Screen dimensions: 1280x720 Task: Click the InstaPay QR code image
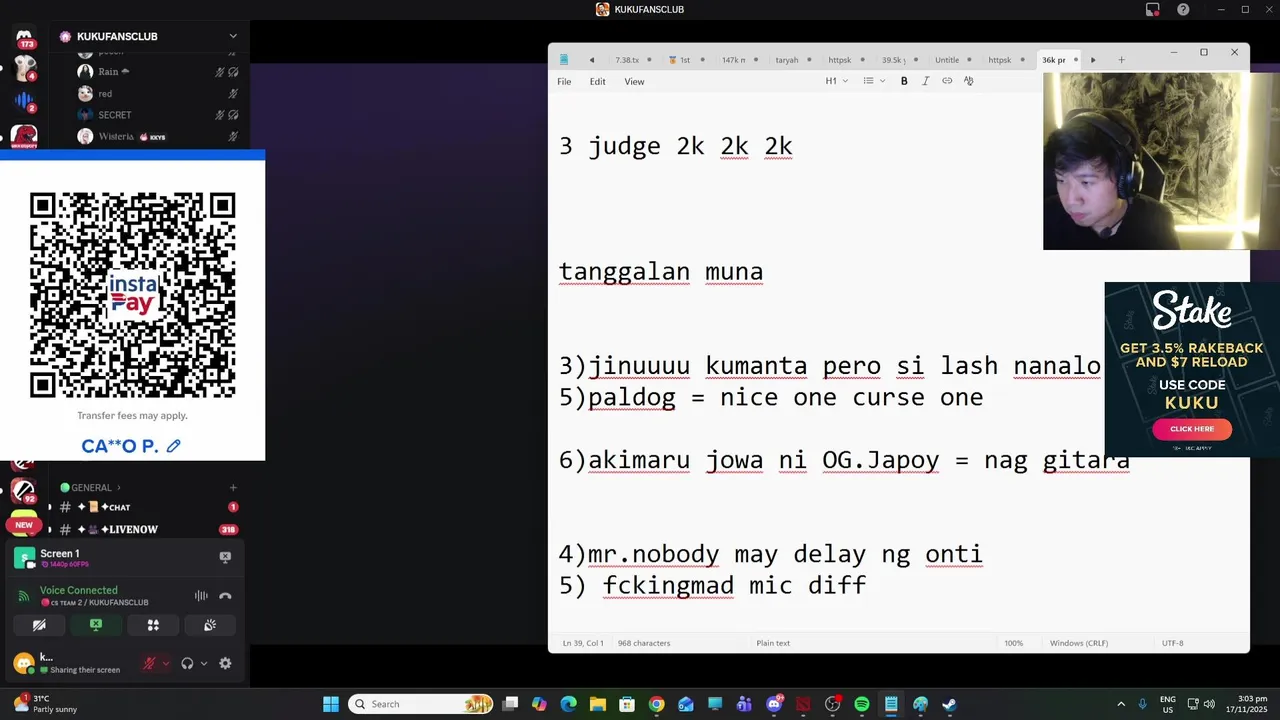tap(132, 295)
